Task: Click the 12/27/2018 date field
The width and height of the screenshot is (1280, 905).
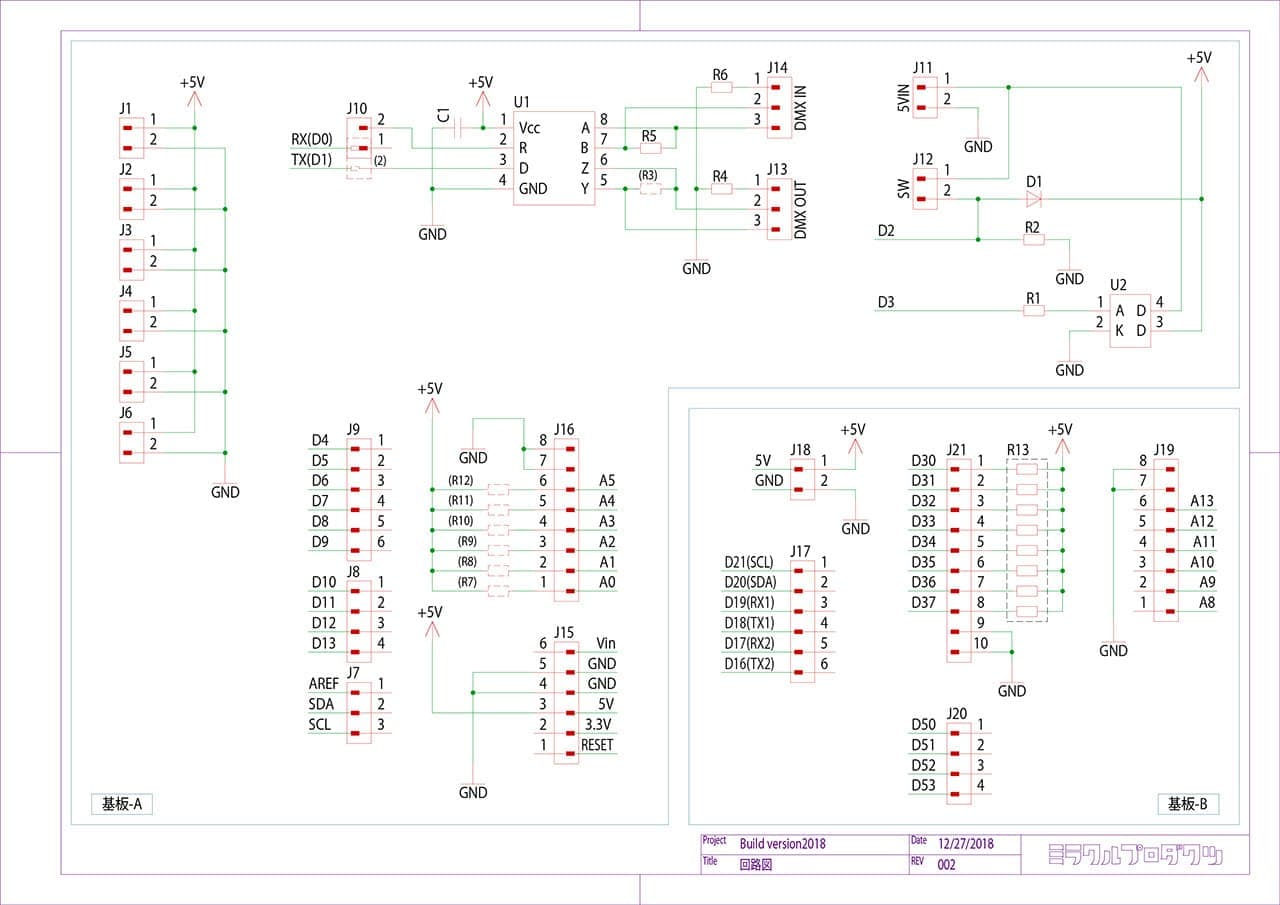Action: [x=965, y=843]
